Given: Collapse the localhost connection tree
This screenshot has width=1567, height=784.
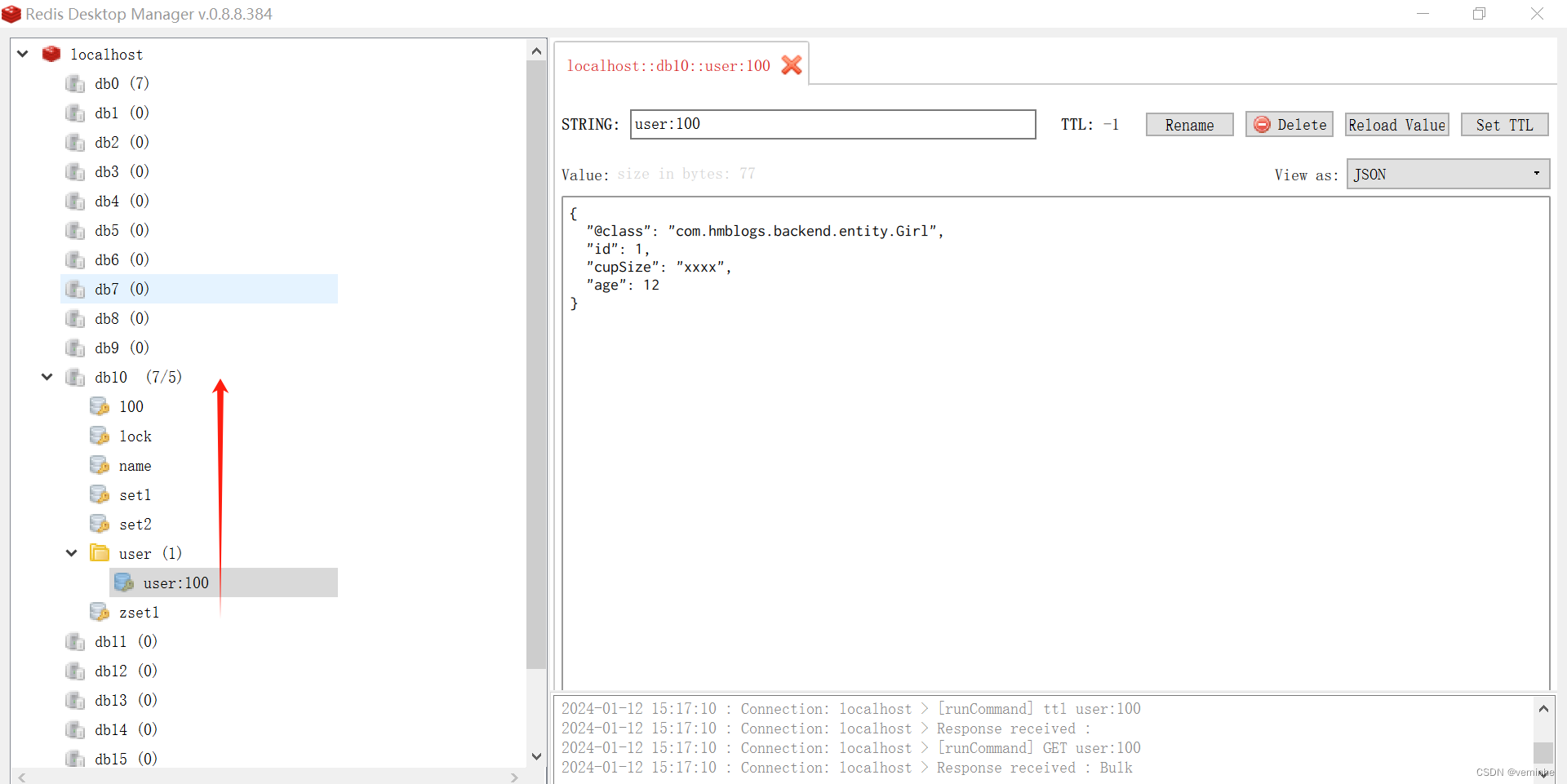Looking at the screenshot, I should (23, 54).
